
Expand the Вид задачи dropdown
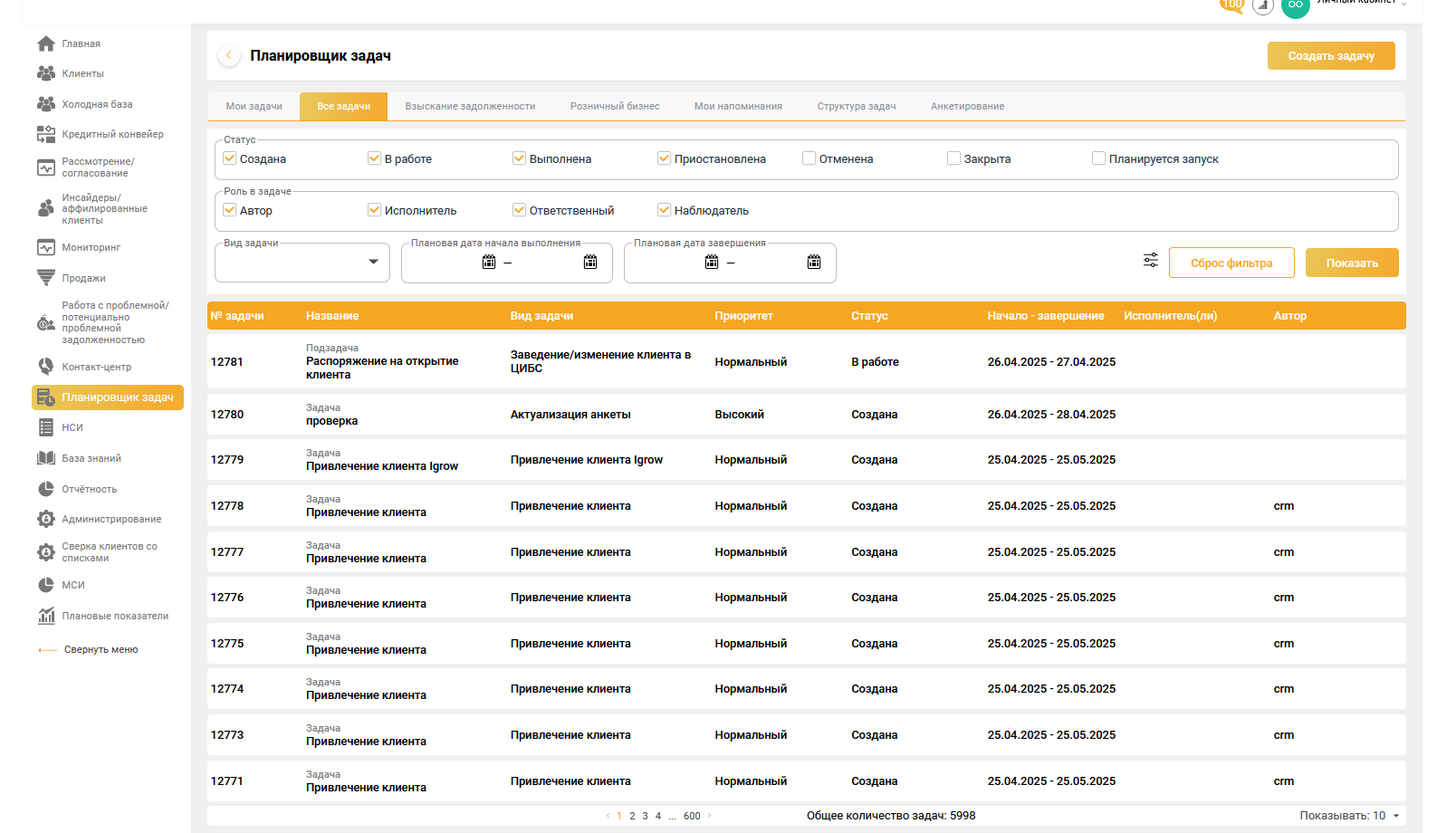[x=302, y=263]
